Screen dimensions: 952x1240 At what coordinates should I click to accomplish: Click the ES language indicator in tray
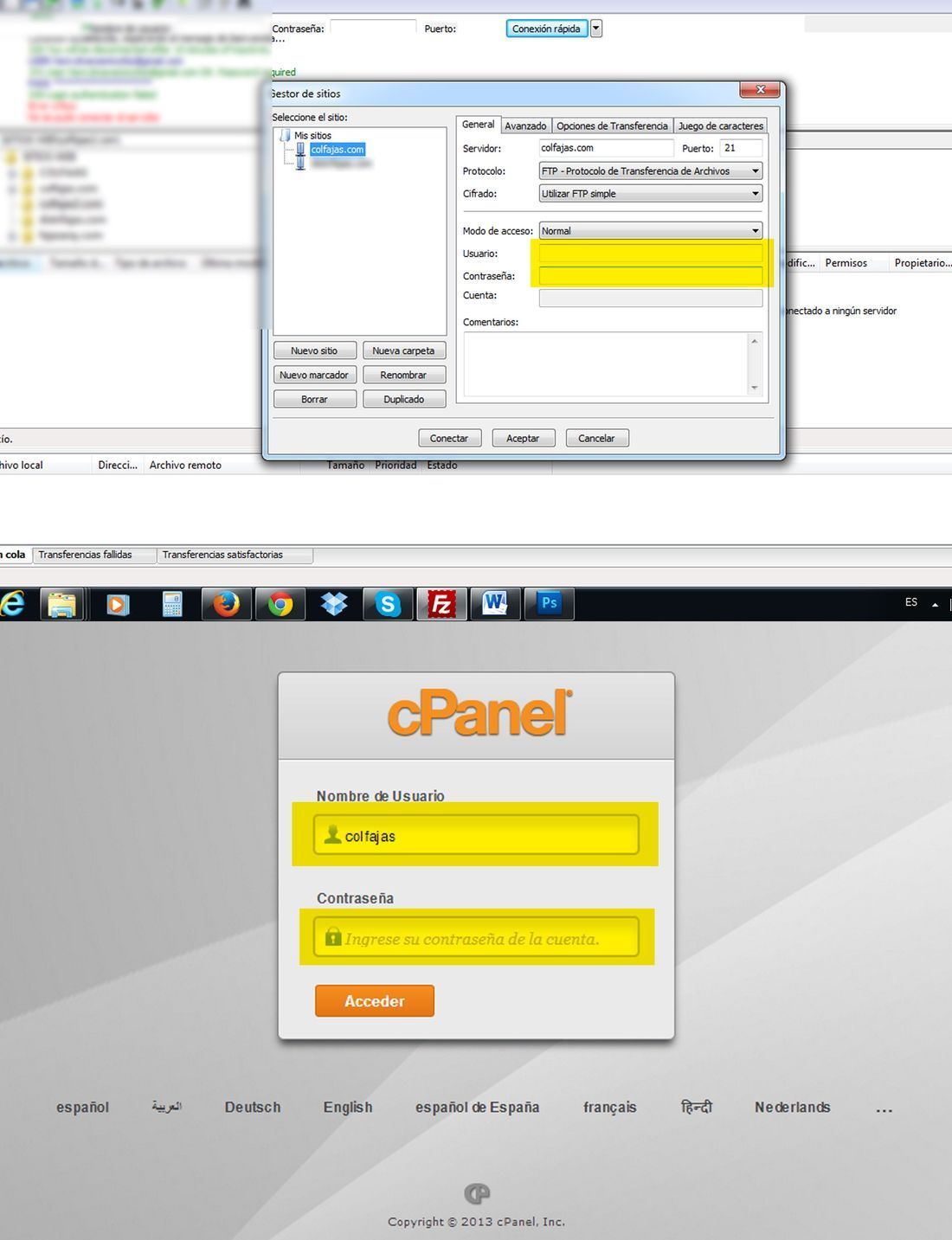(911, 602)
